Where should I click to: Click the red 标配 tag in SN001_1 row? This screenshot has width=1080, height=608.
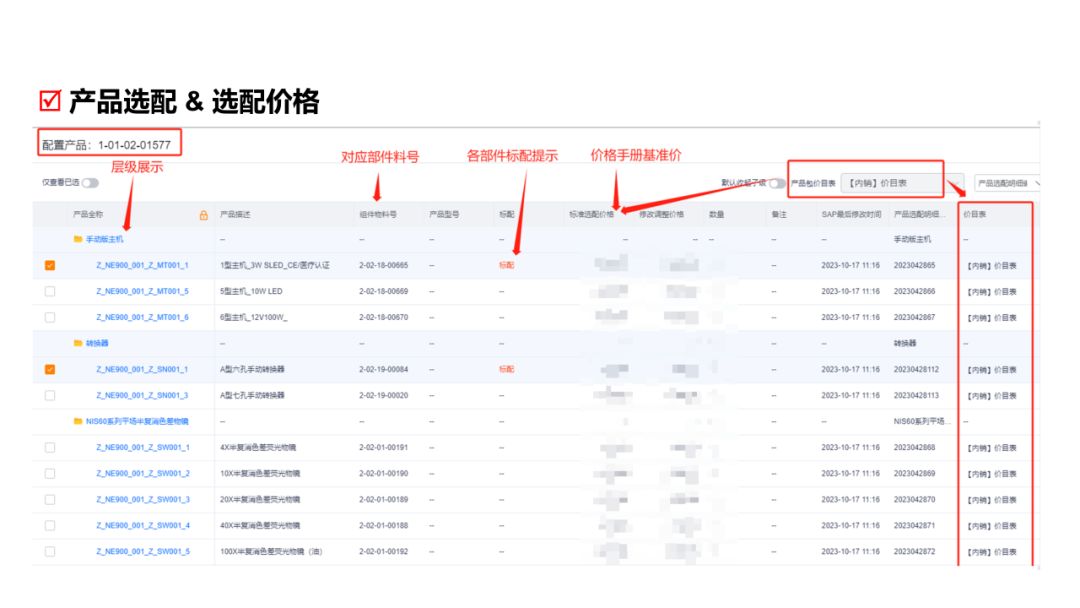(x=506, y=369)
